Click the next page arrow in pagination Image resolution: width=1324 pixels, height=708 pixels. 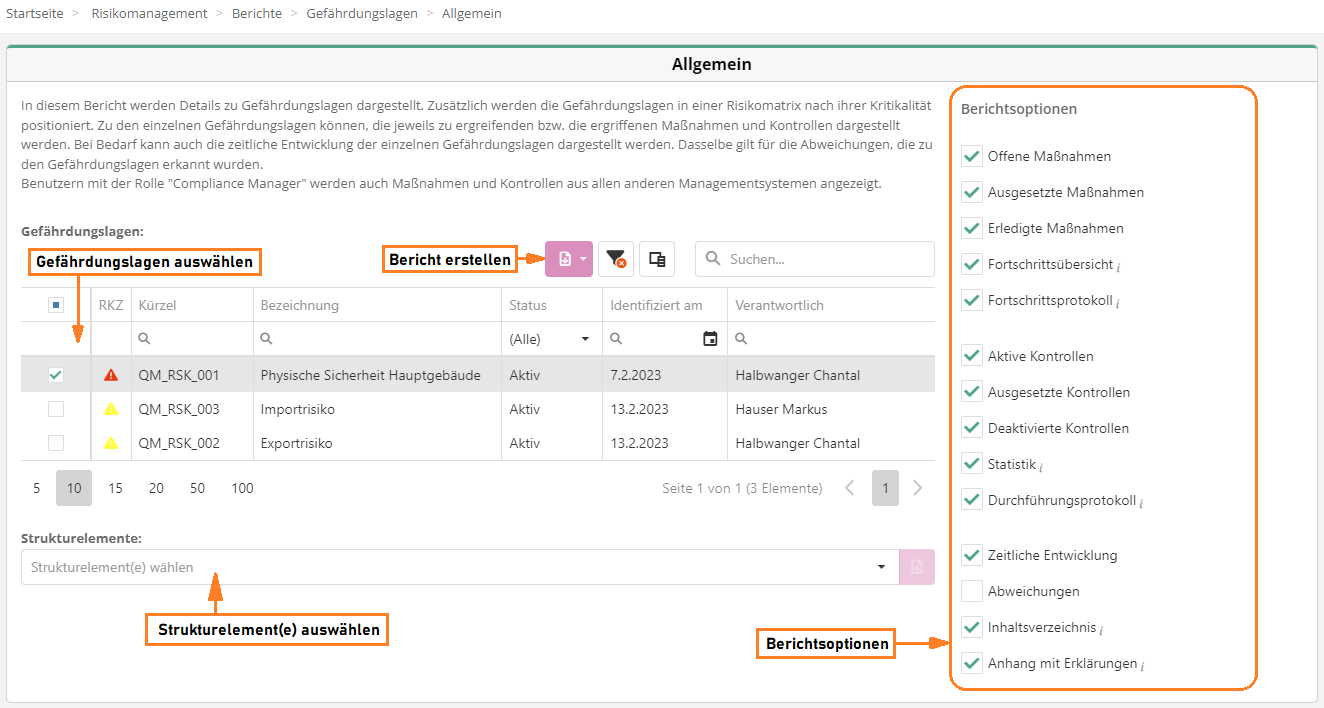(x=918, y=488)
